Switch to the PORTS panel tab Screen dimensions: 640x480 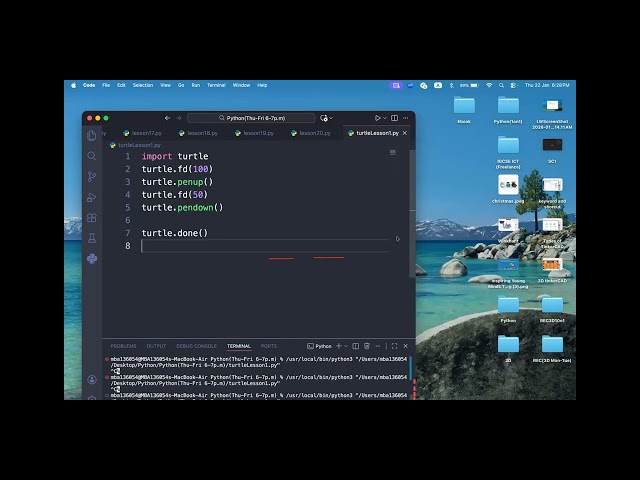tap(269, 346)
